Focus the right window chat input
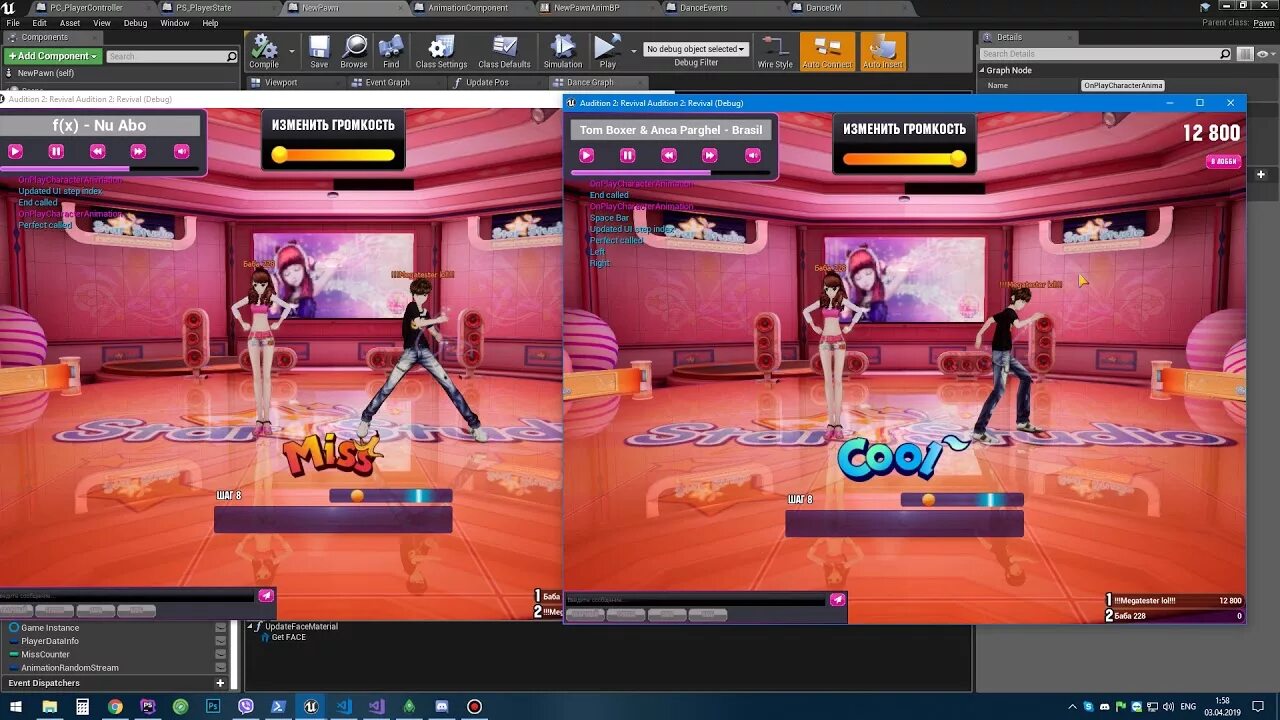The image size is (1280, 720). point(696,600)
